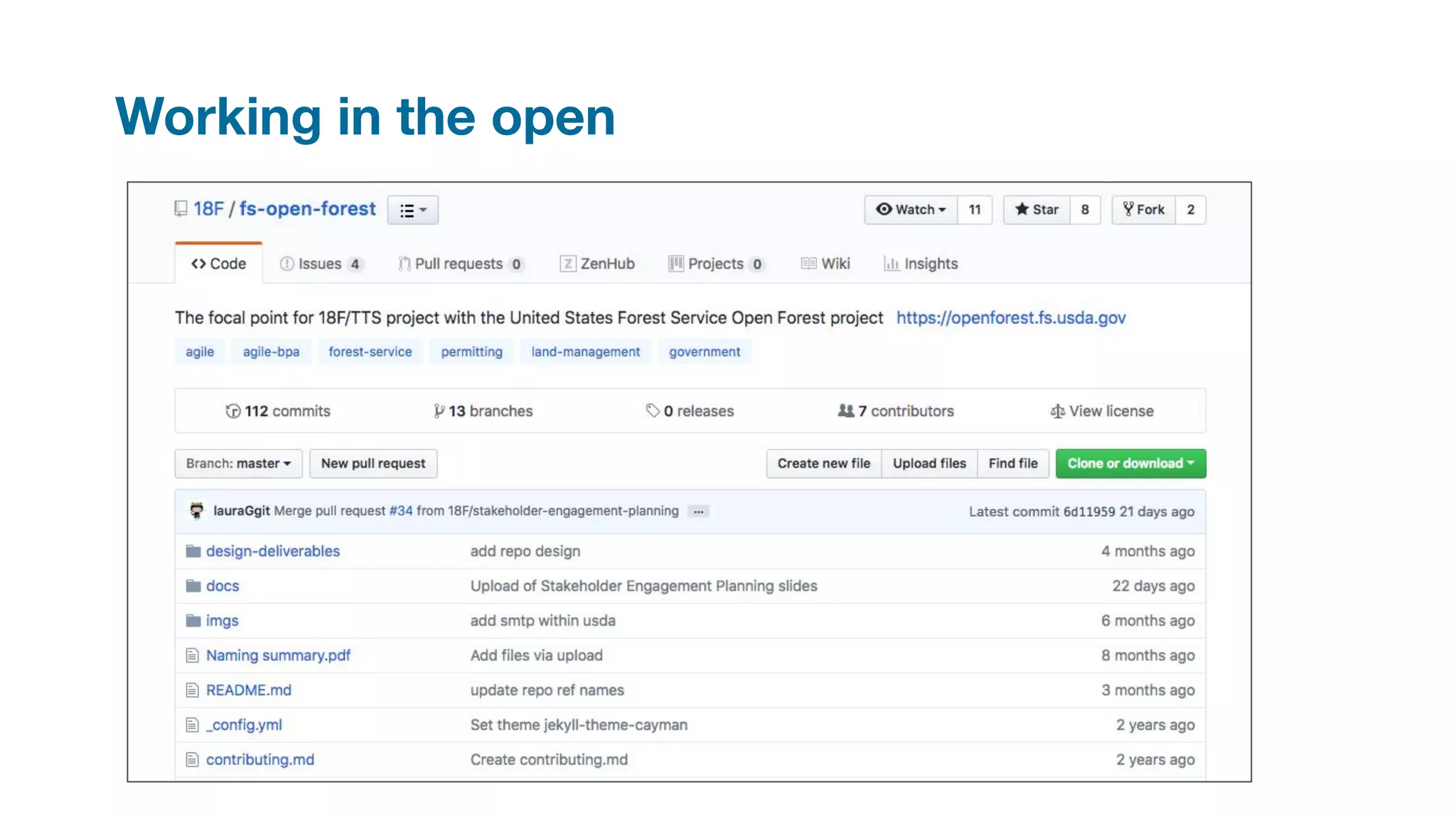The height and width of the screenshot is (819, 1456).
Task: Click the Star button
Action: [1037, 210]
